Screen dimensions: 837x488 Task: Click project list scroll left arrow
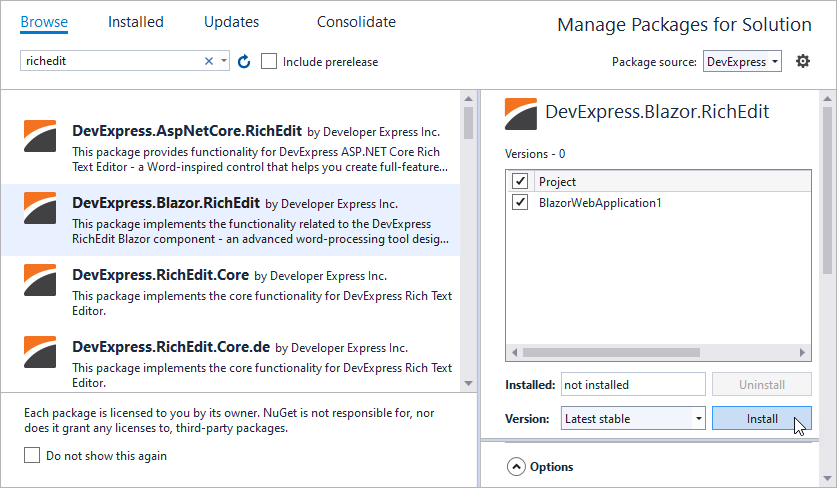pyautogui.click(x=515, y=352)
